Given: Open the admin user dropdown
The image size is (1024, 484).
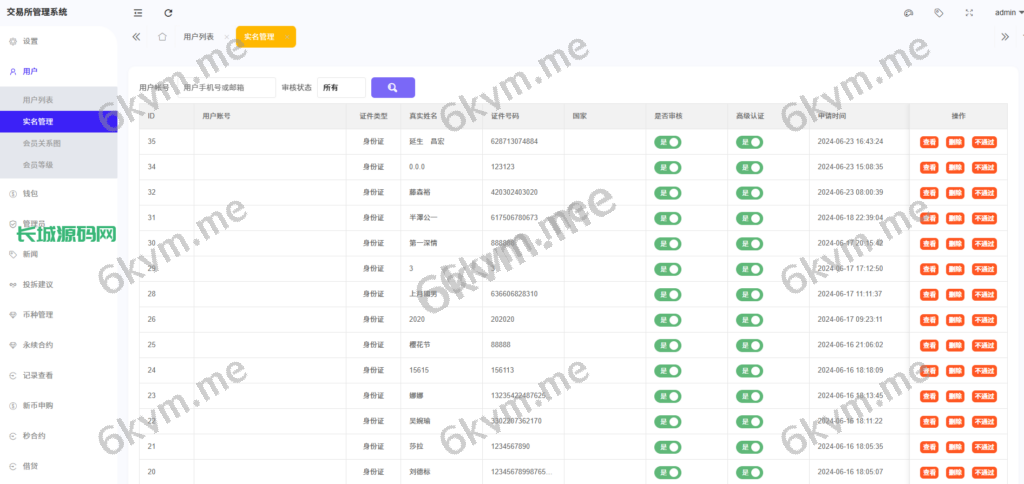Looking at the screenshot, I should coord(1009,12).
